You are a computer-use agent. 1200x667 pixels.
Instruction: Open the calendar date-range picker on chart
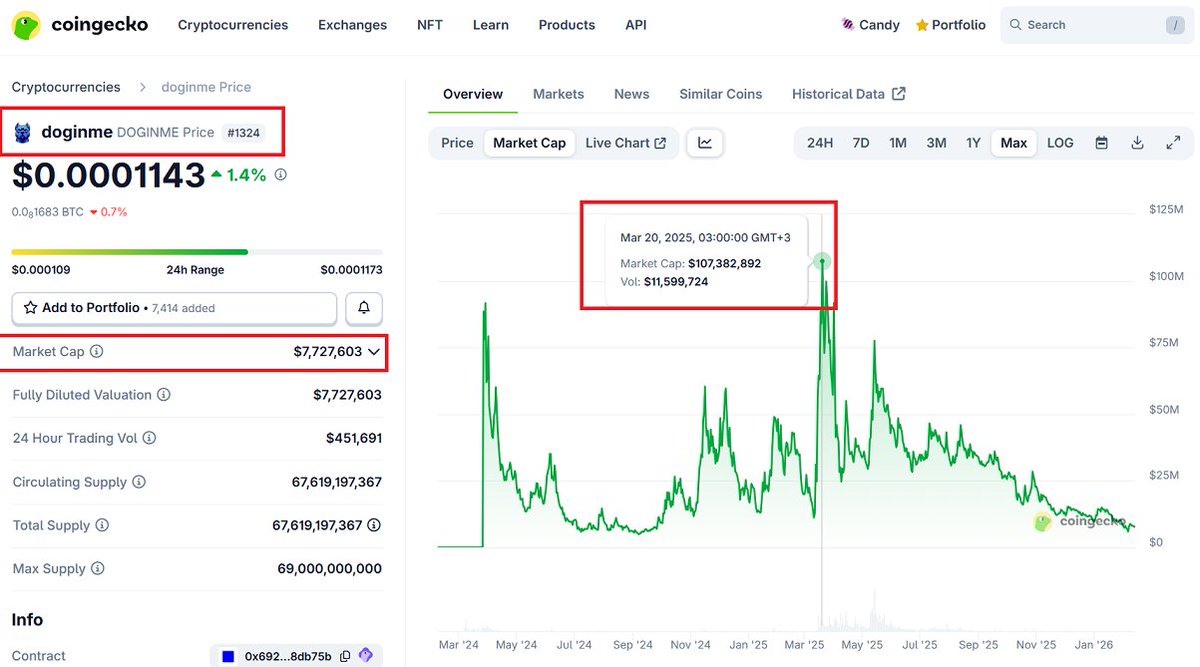1101,143
